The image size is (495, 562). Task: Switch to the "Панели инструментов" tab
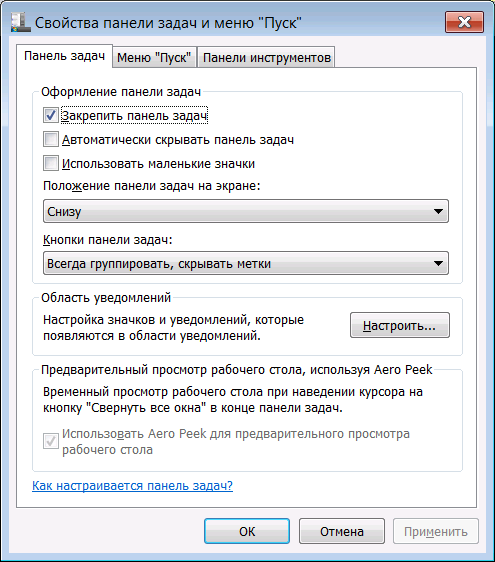266,57
